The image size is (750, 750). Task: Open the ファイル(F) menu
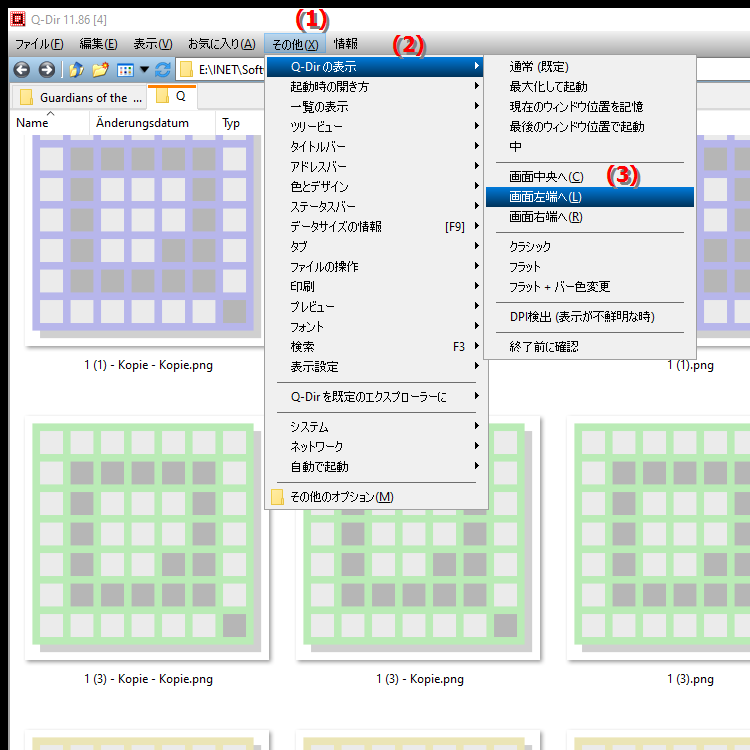point(39,44)
